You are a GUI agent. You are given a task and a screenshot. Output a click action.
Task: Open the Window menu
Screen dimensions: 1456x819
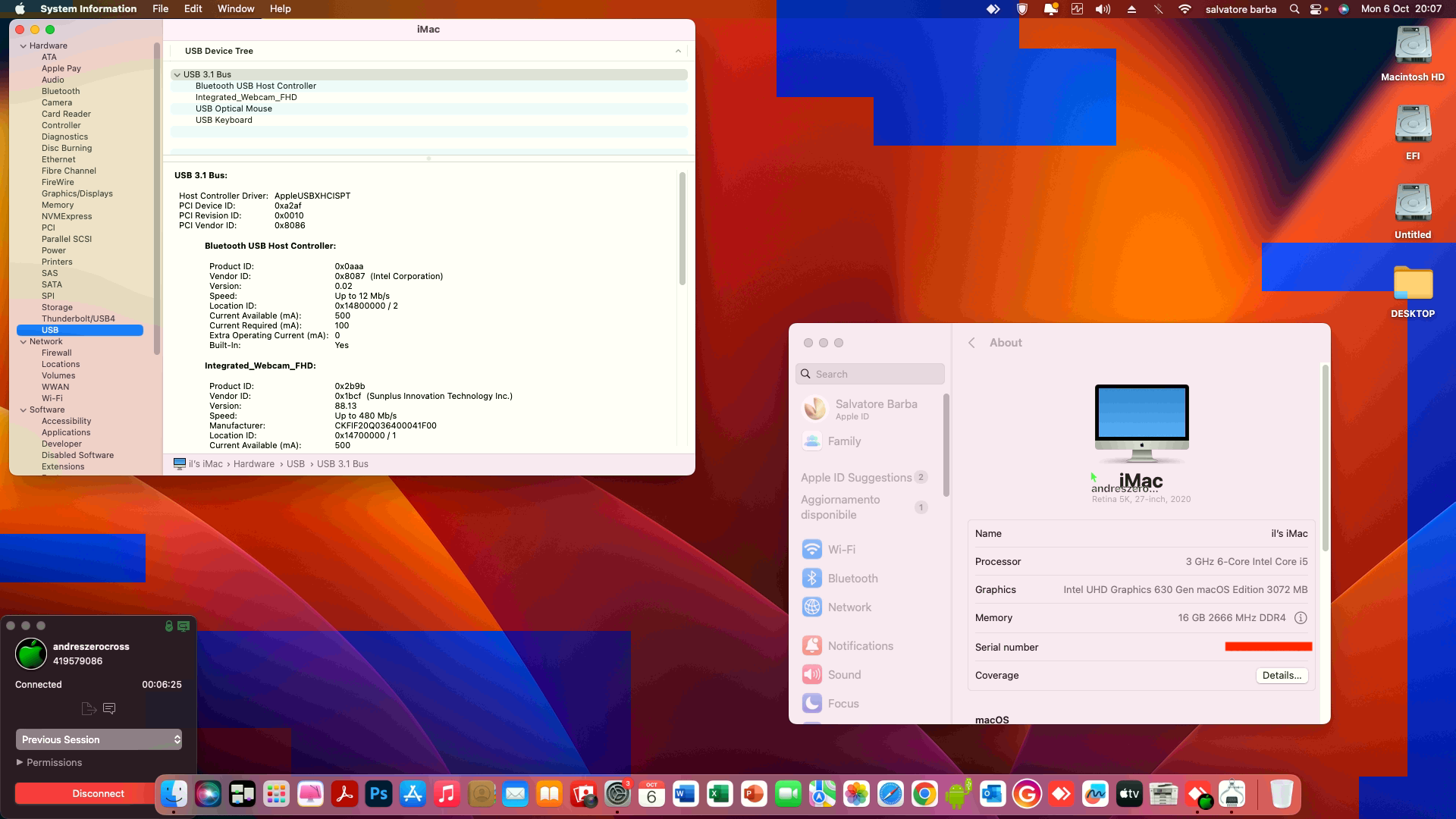236,9
